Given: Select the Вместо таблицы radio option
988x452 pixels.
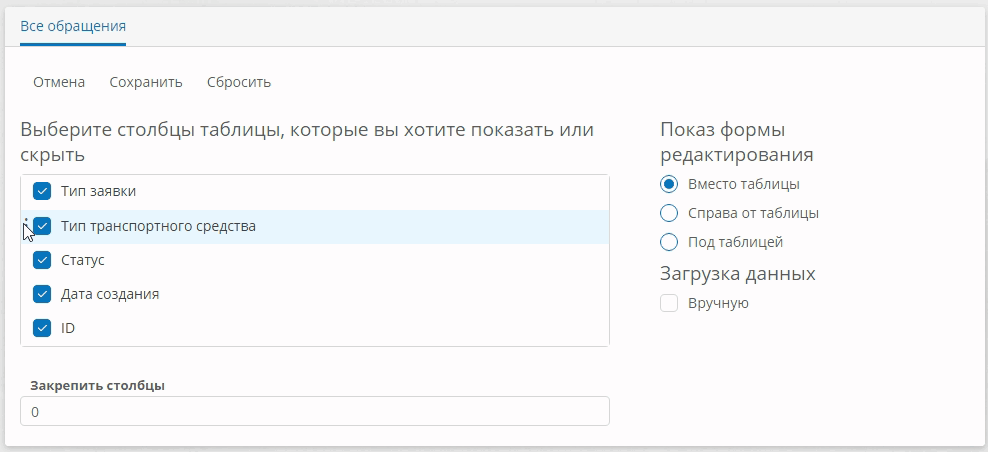Looking at the screenshot, I should [x=669, y=184].
